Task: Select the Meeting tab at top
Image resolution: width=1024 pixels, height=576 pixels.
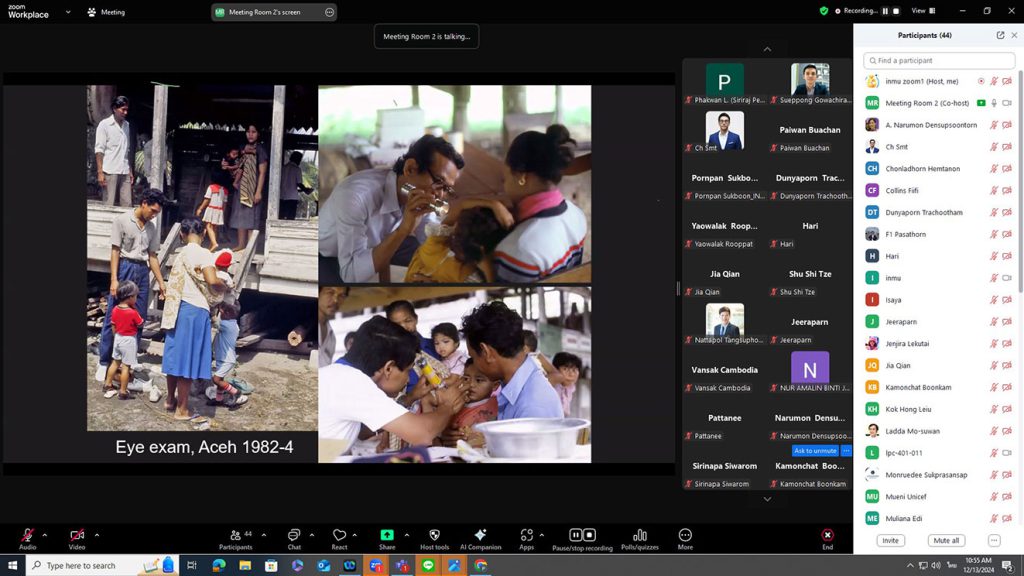Action: point(106,12)
